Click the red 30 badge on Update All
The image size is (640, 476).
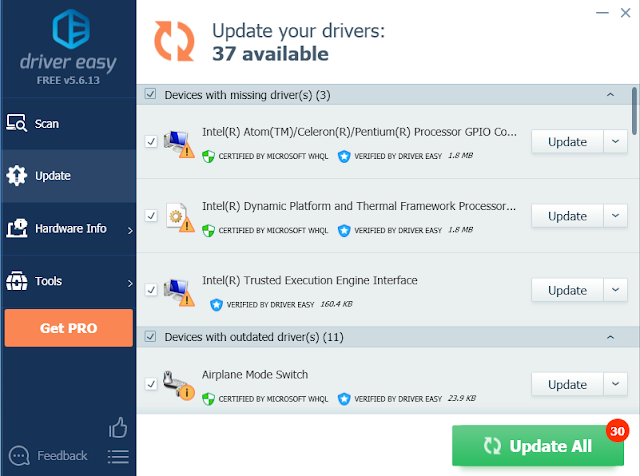[617, 431]
